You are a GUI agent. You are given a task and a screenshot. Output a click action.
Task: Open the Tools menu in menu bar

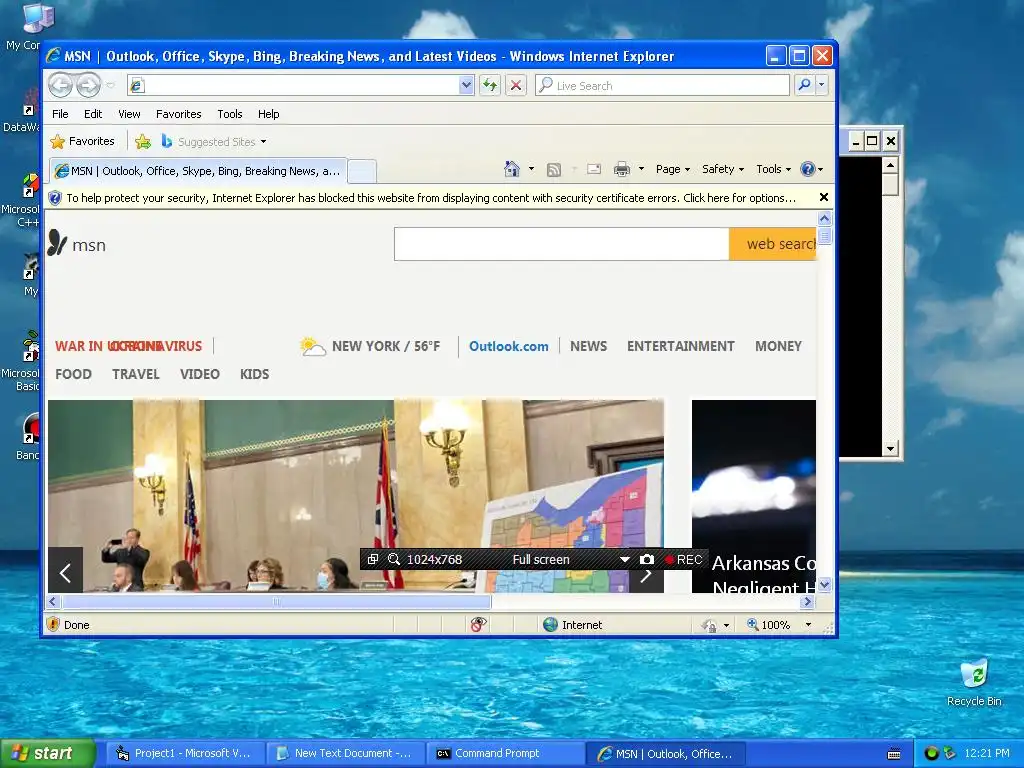coord(230,114)
